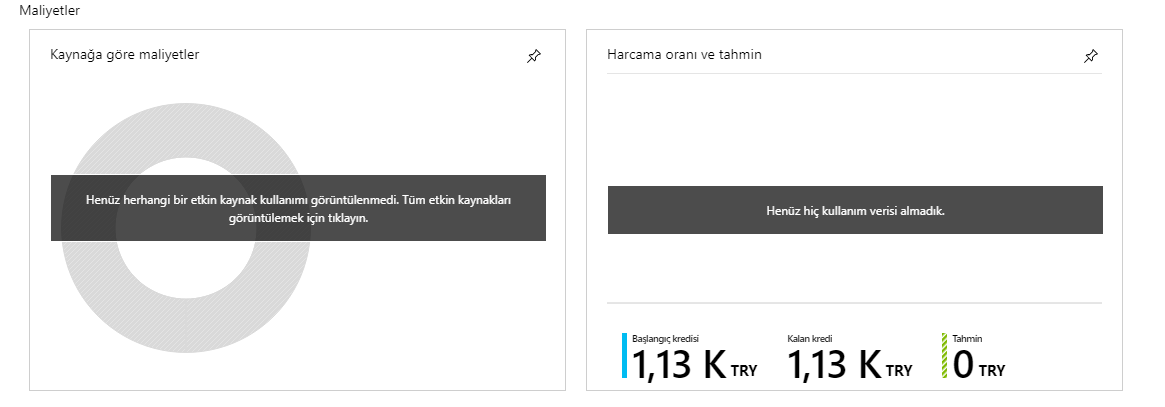Click the Kalan kredi label
Image resolution: width=1165 pixels, height=407 pixels.
coord(810,339)
